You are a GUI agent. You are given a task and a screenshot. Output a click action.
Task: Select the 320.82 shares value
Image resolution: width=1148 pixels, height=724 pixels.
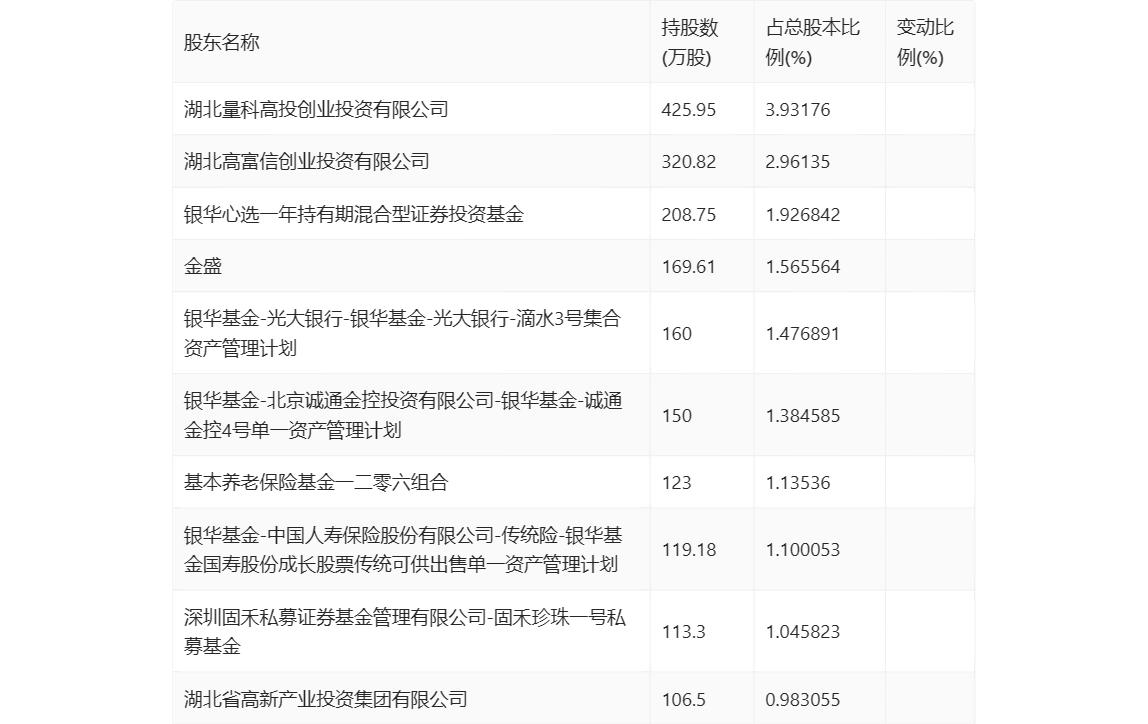(689, 162)
